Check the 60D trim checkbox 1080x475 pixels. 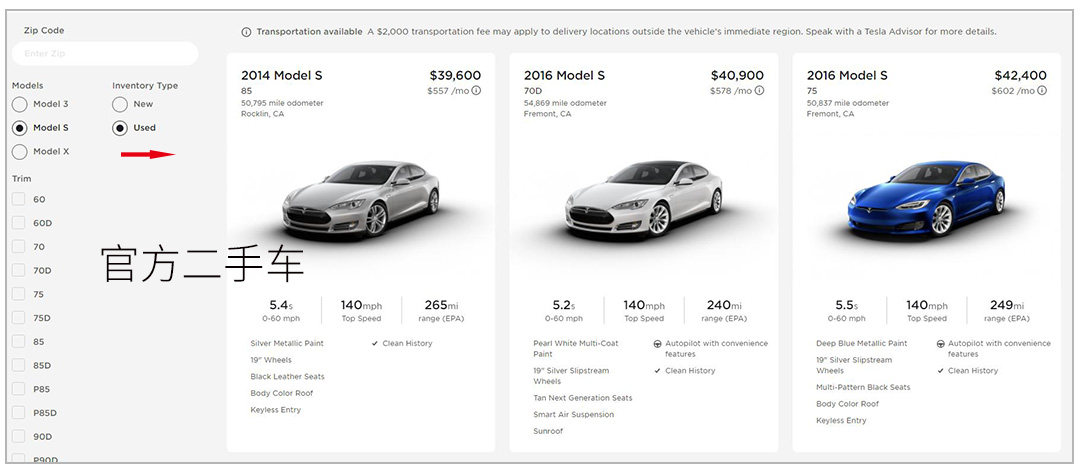tap(19, 223)
